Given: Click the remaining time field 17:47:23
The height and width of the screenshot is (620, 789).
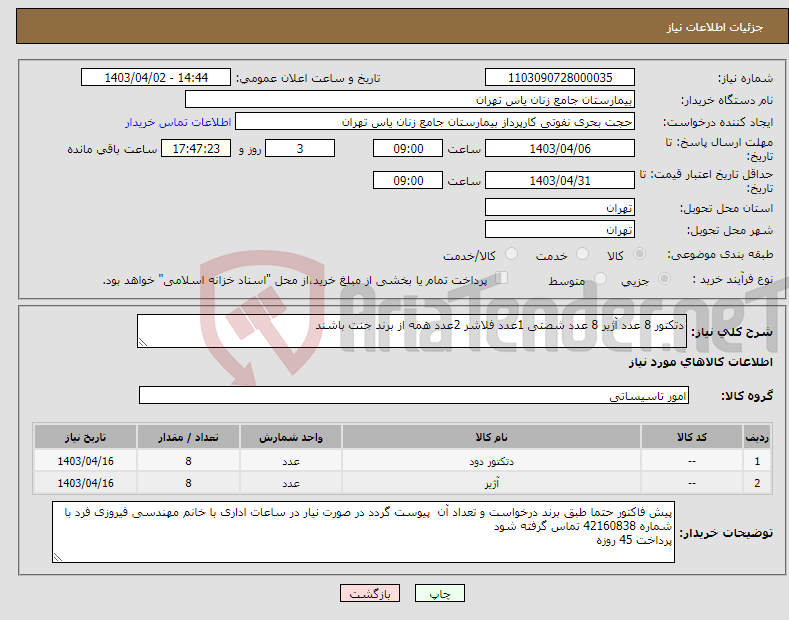Looking at the screenshot, I should pyautogui.click(x=196, y=148).
